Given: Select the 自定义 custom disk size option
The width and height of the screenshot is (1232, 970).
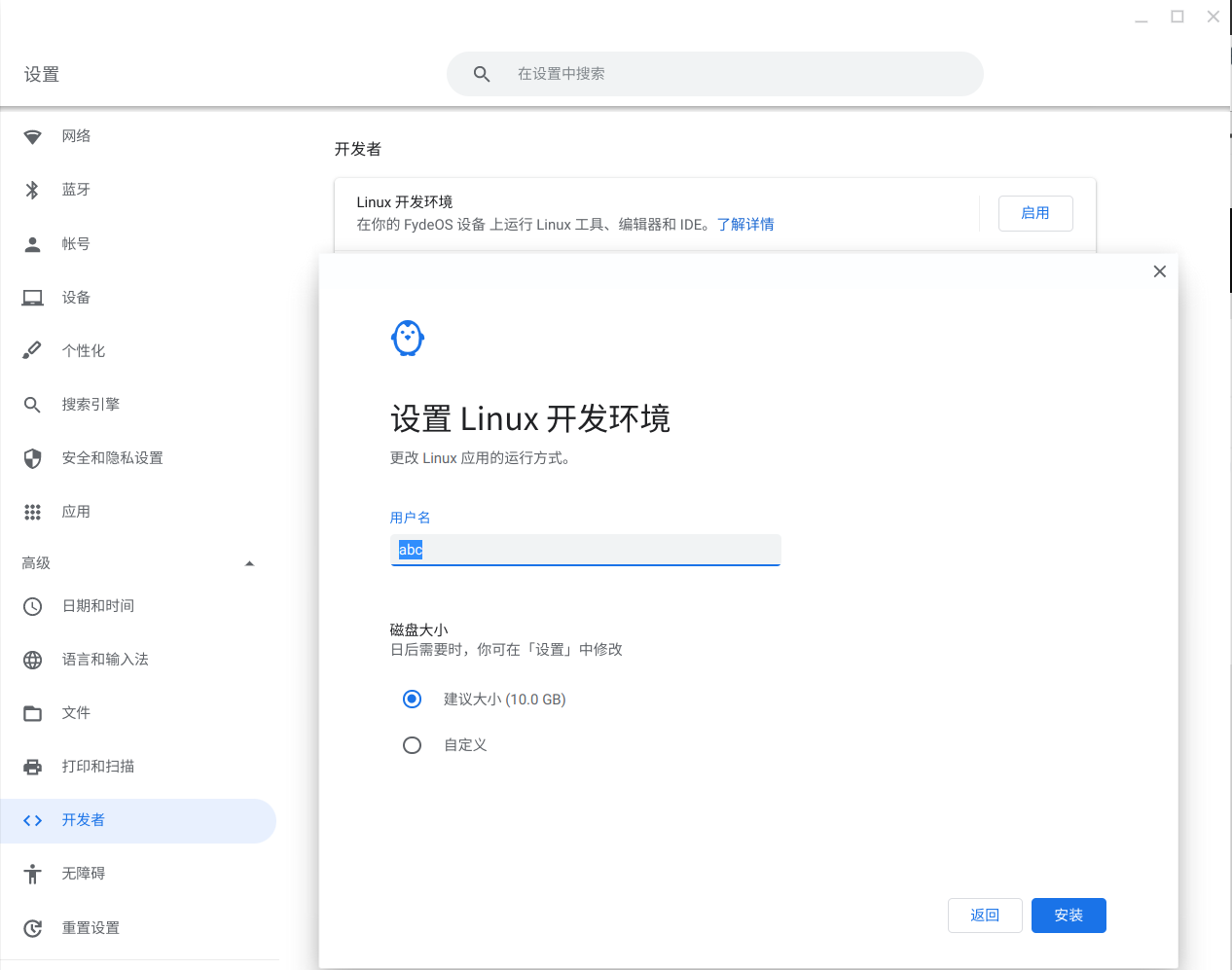Looking at the screenshot, I should tap(412, 745).
